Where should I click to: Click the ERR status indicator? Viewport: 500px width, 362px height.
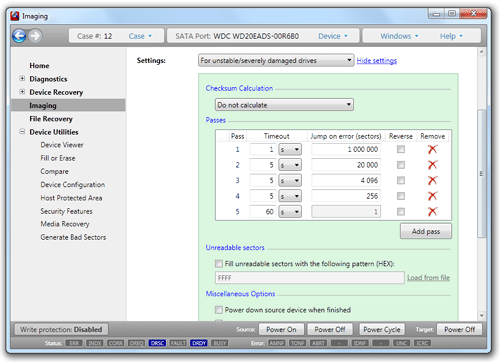(x=74, y=343)
